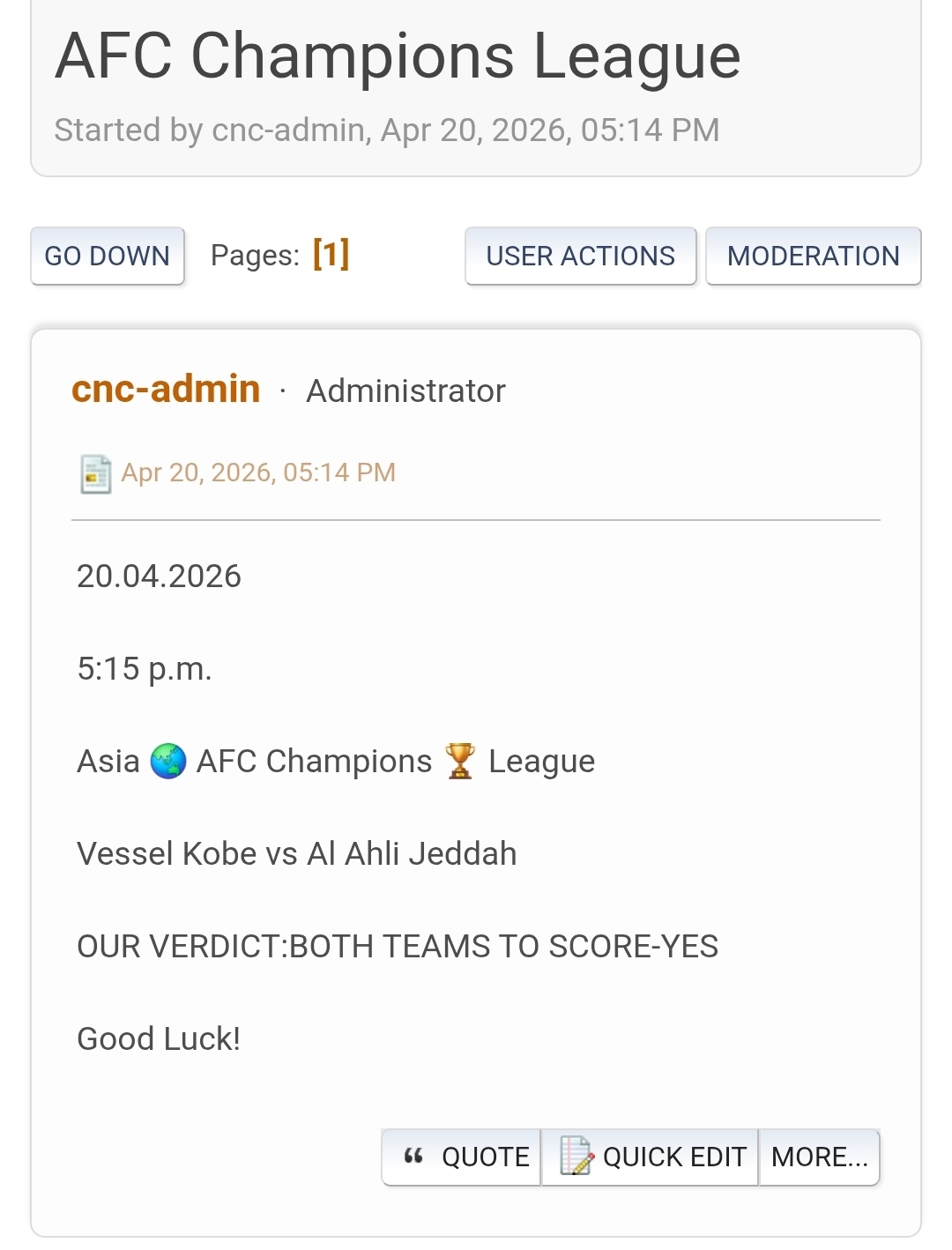Click the OUR VERDICT prediction text
952x1250 pixels.
[x=398, y=946]
